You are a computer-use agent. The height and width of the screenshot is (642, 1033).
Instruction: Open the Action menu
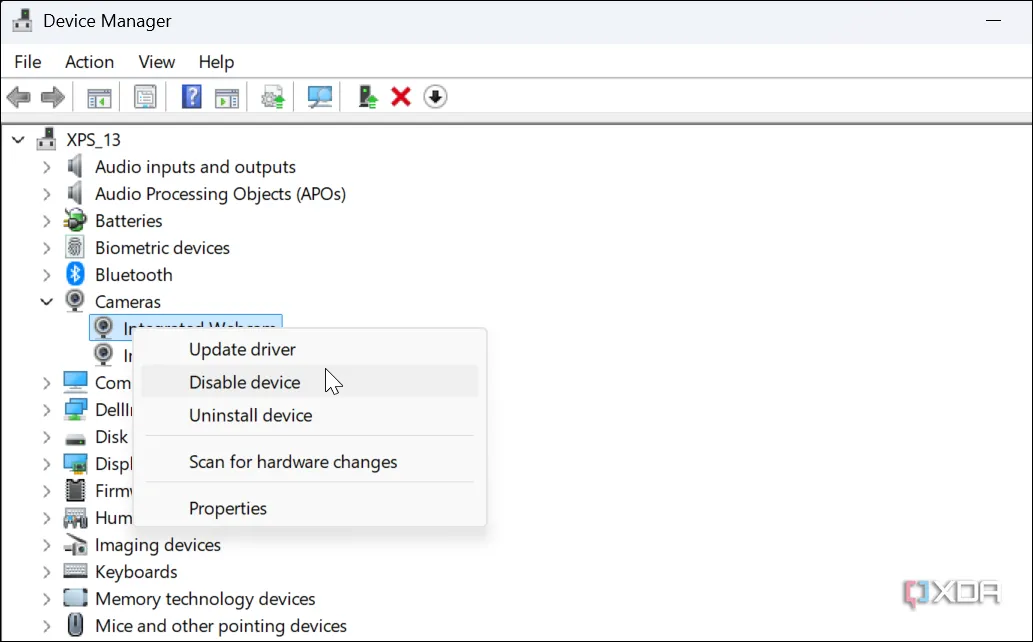click(90, 62)
